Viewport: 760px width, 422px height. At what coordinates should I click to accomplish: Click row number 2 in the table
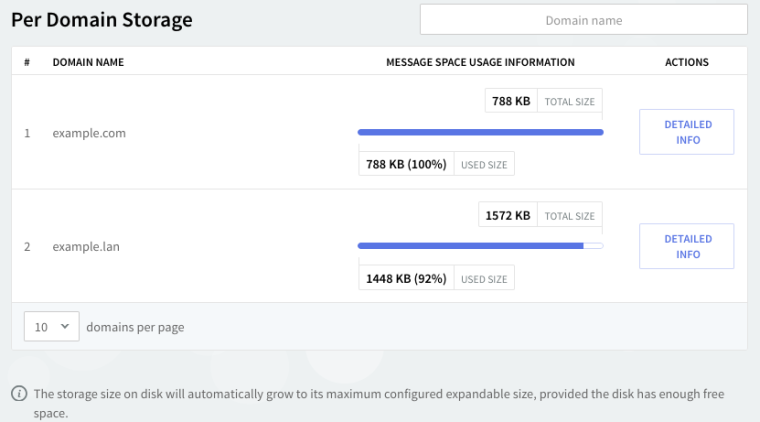pyautogui.click(x=27, y=247)
